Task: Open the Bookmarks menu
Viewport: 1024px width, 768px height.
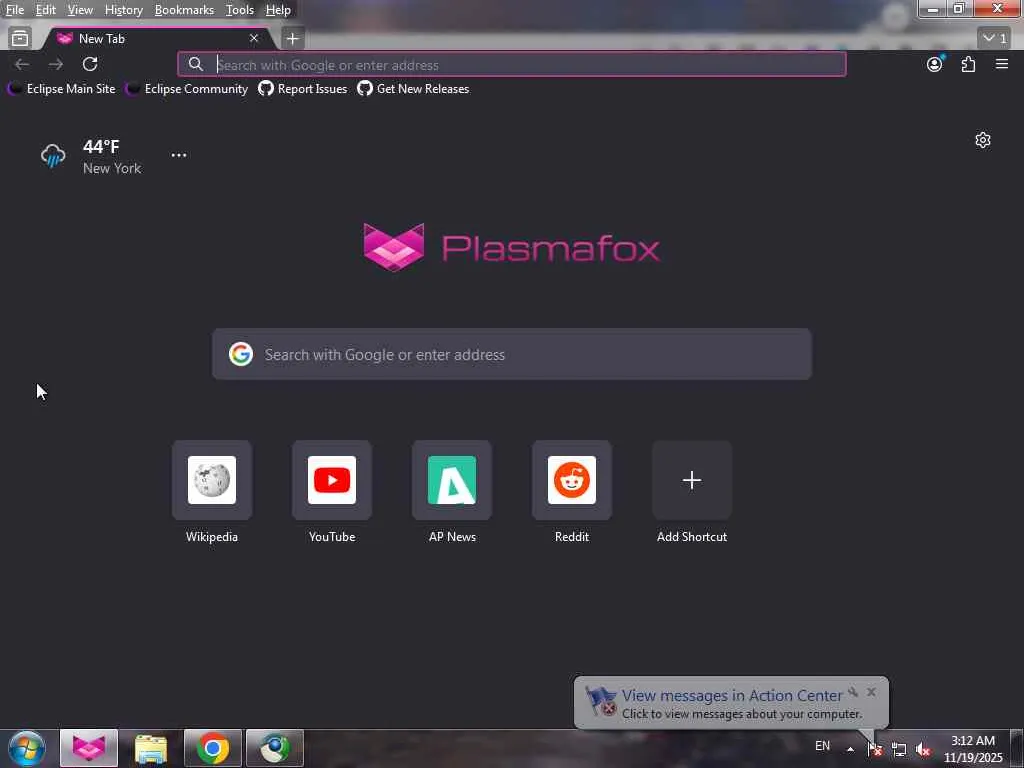Action: tap(184, 10)
